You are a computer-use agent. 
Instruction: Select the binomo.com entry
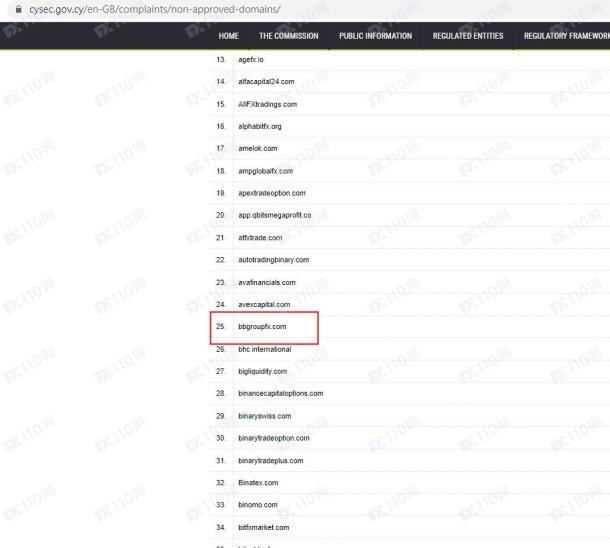[258, 505]
